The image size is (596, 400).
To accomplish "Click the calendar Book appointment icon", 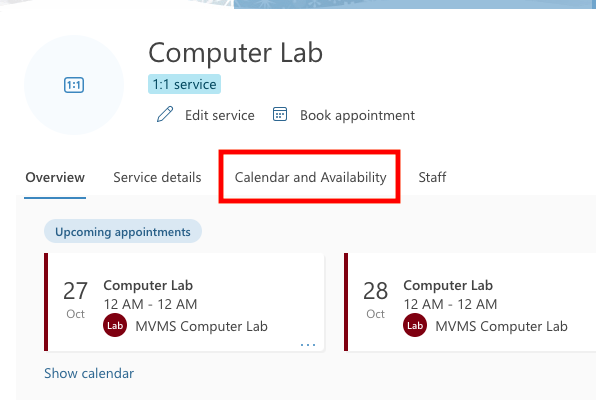I will 280,114.
